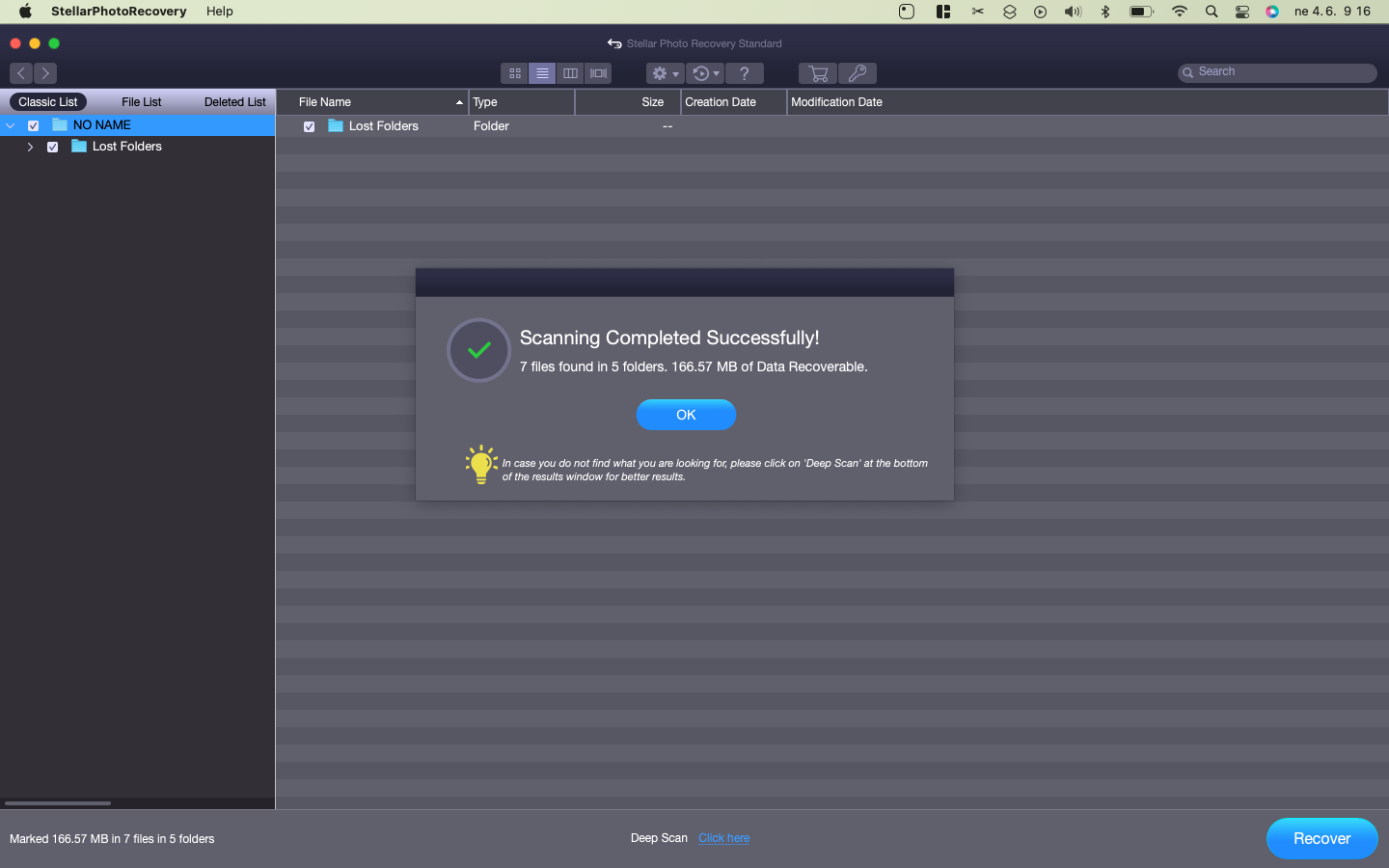Open the battery status menu

(1142, 12)
